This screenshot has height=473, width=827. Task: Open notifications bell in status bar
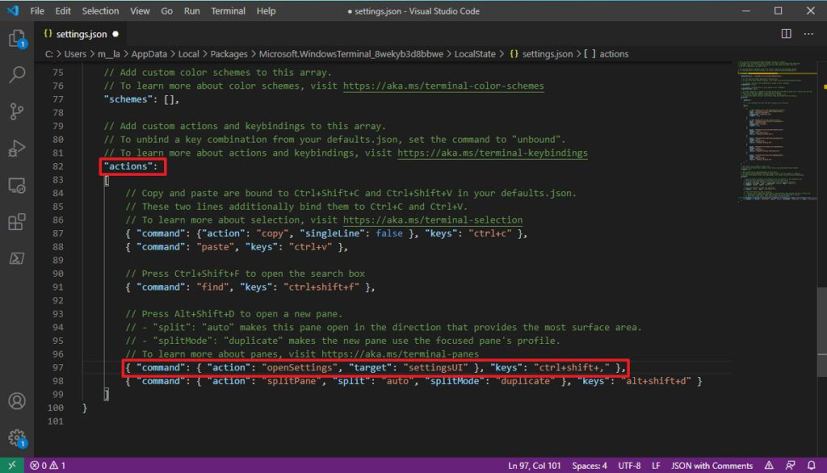click(x=811, y=465)
